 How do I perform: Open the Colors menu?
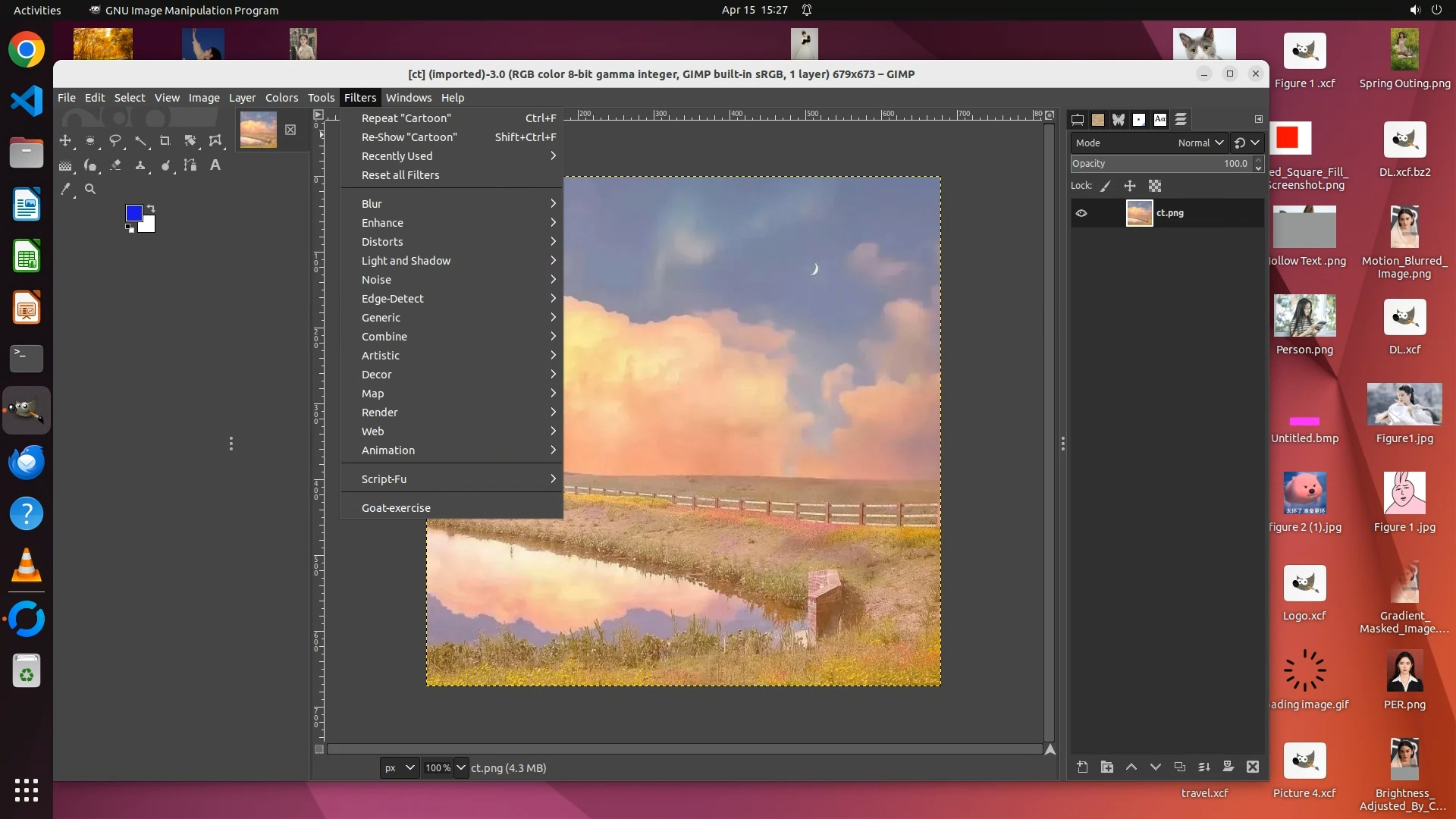pos(281,98)
